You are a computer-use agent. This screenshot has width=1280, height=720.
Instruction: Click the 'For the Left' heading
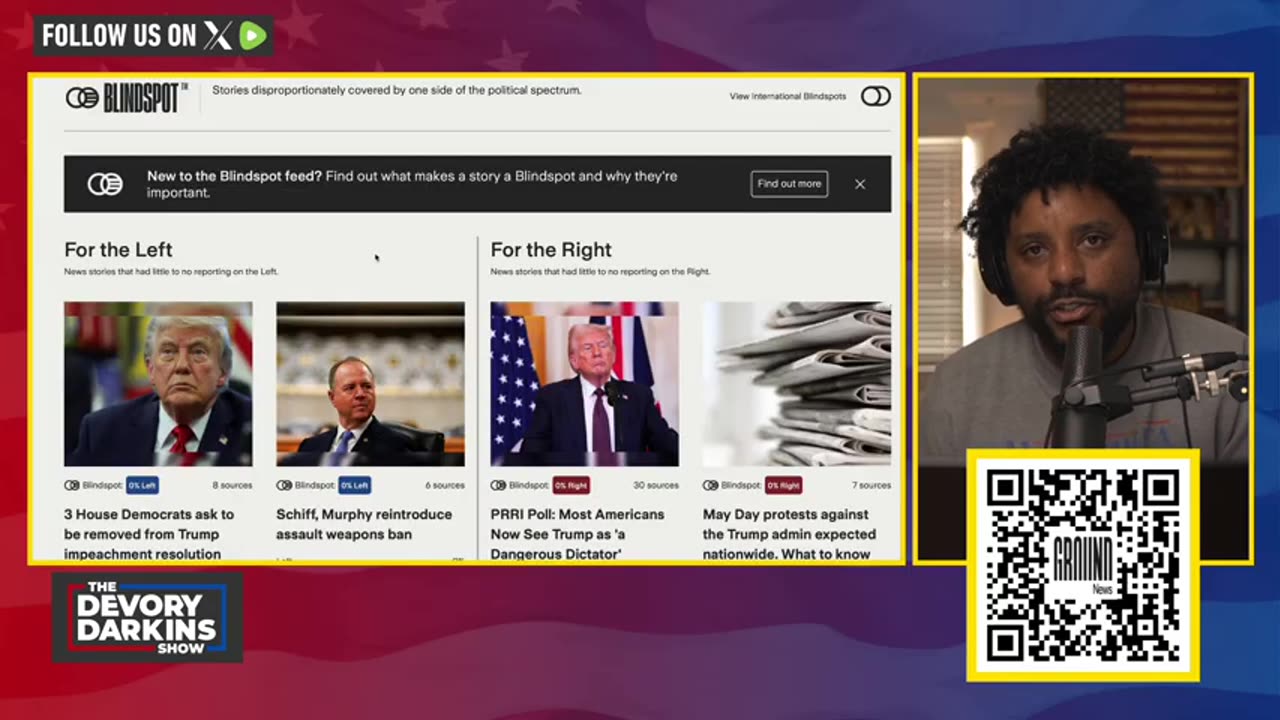pyautogui.click(x=118, y=250)
